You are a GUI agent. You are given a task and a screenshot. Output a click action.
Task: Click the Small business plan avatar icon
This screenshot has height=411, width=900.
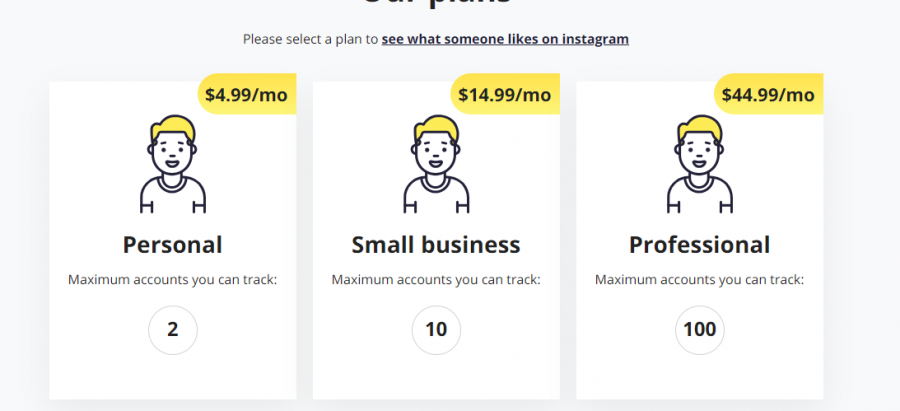point(436,165)
